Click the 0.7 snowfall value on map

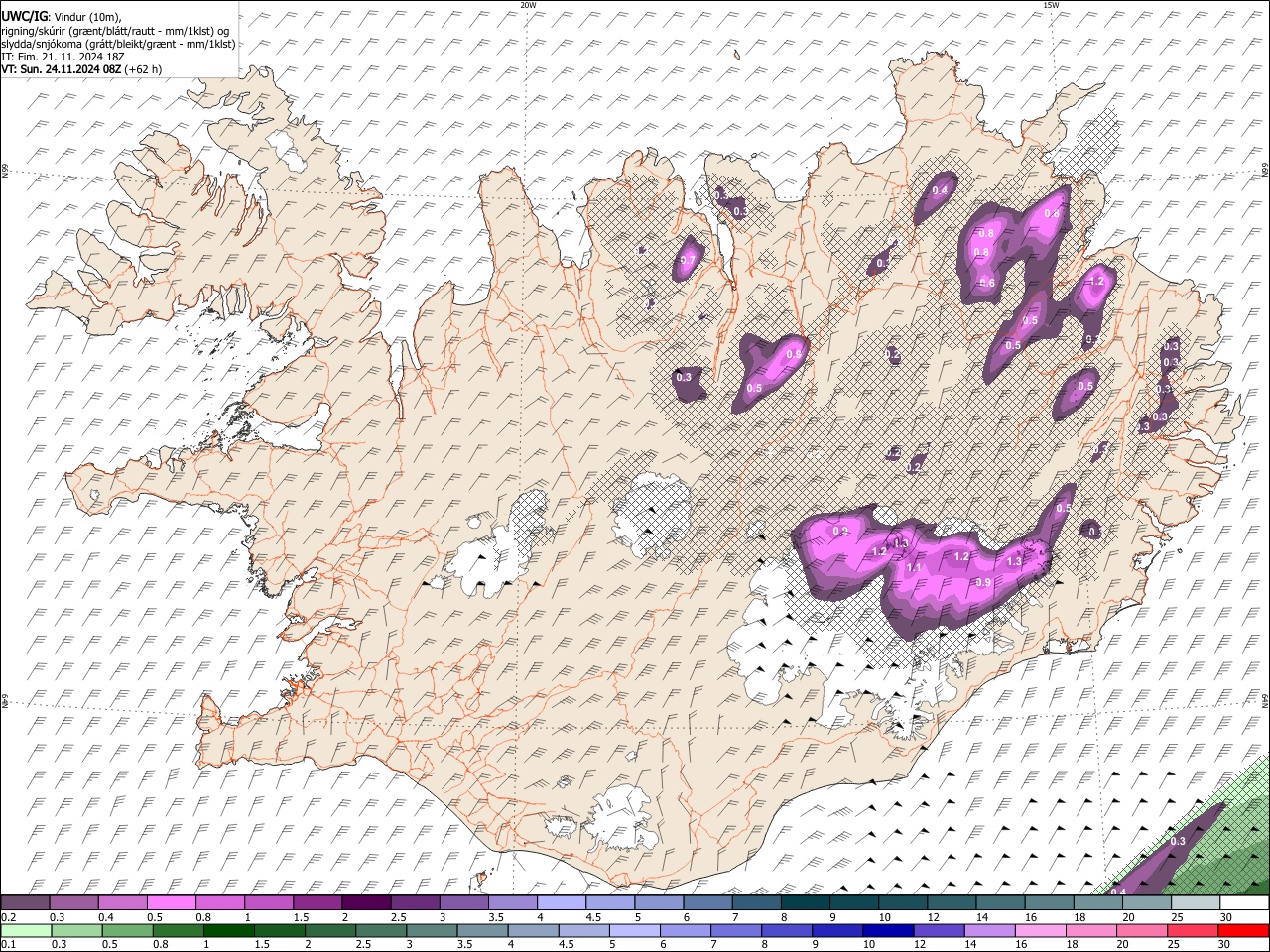688,261
